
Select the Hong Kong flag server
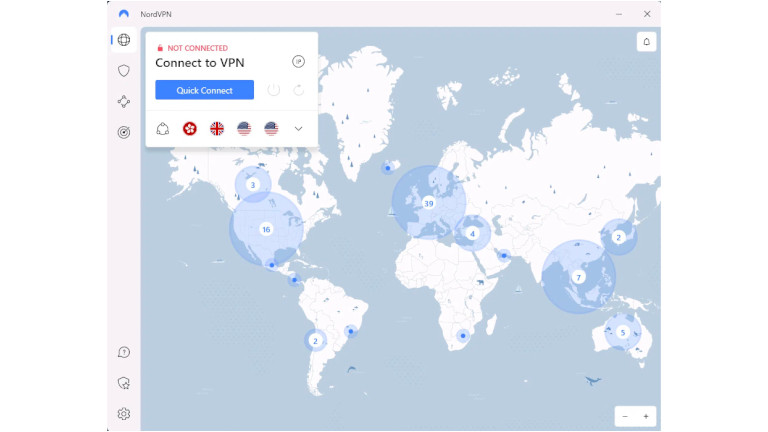tap(190, 129)
